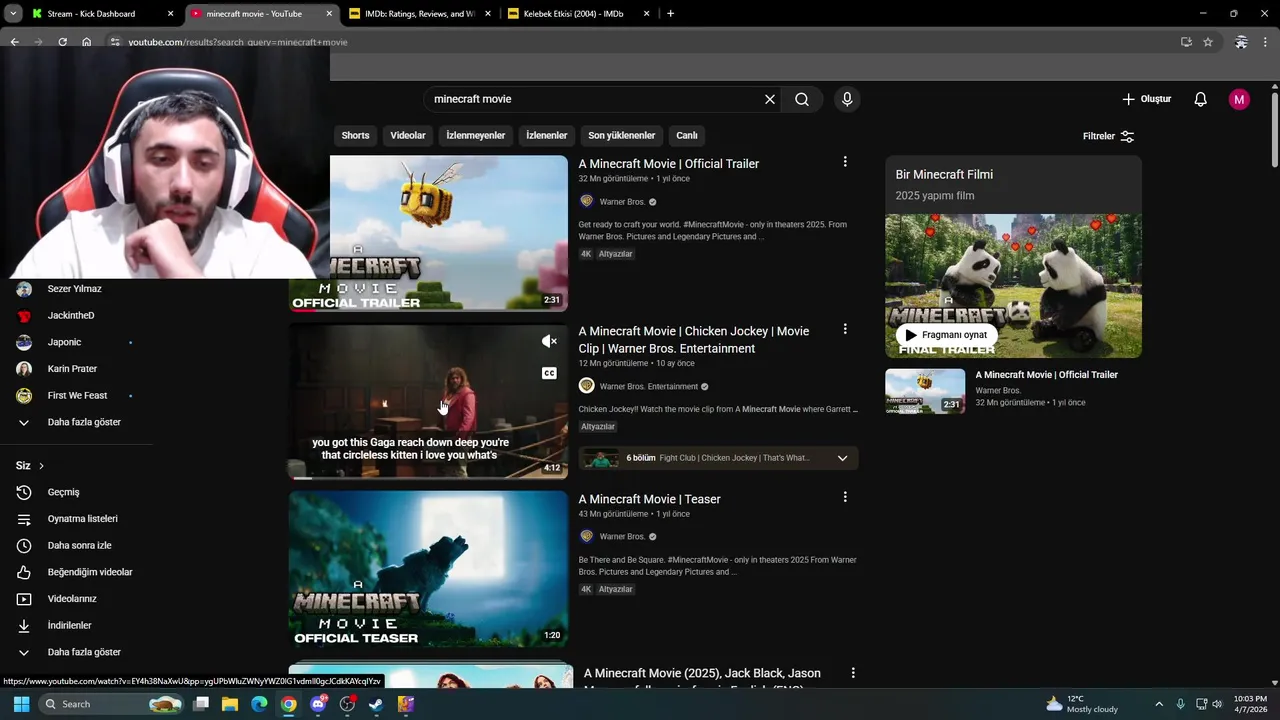Open Beğendiğim videolar liked videos
The height and width of the screenshot is (720, 1280).
coord(76,572)
